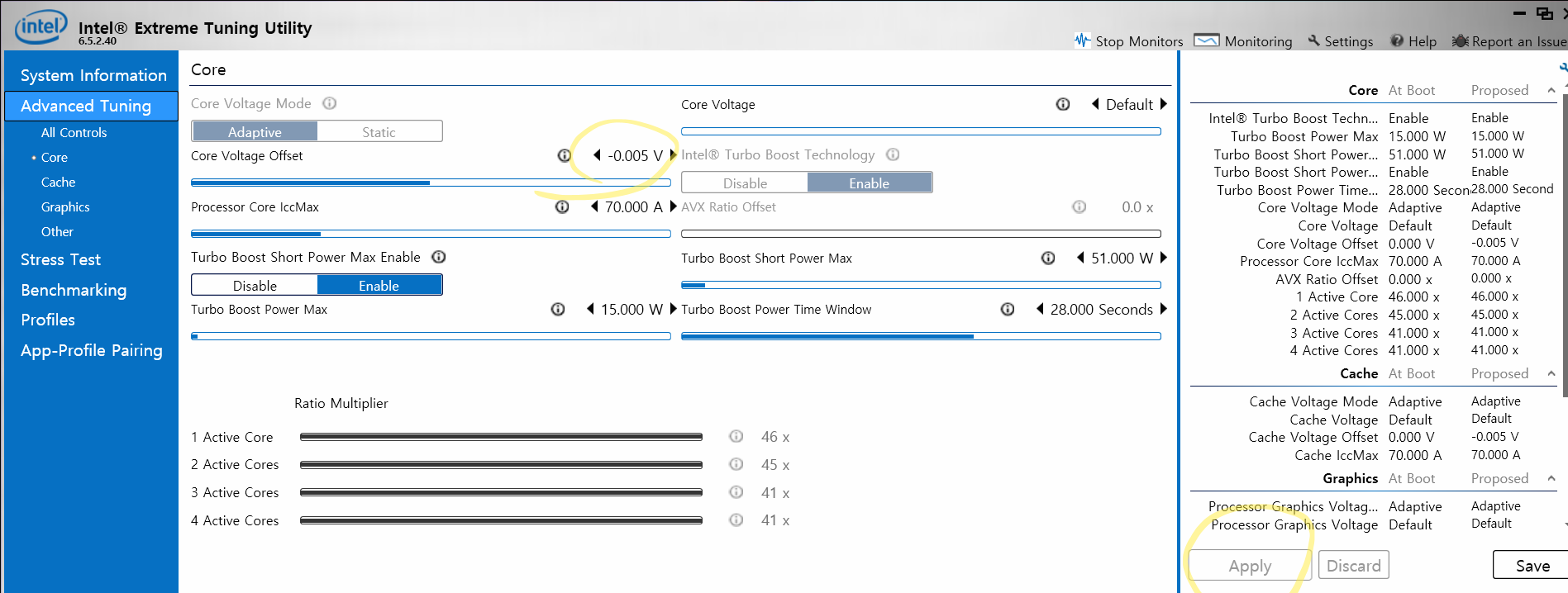
Task: Click the Turbo Boost Short Power Max slider
Action: 921,285
